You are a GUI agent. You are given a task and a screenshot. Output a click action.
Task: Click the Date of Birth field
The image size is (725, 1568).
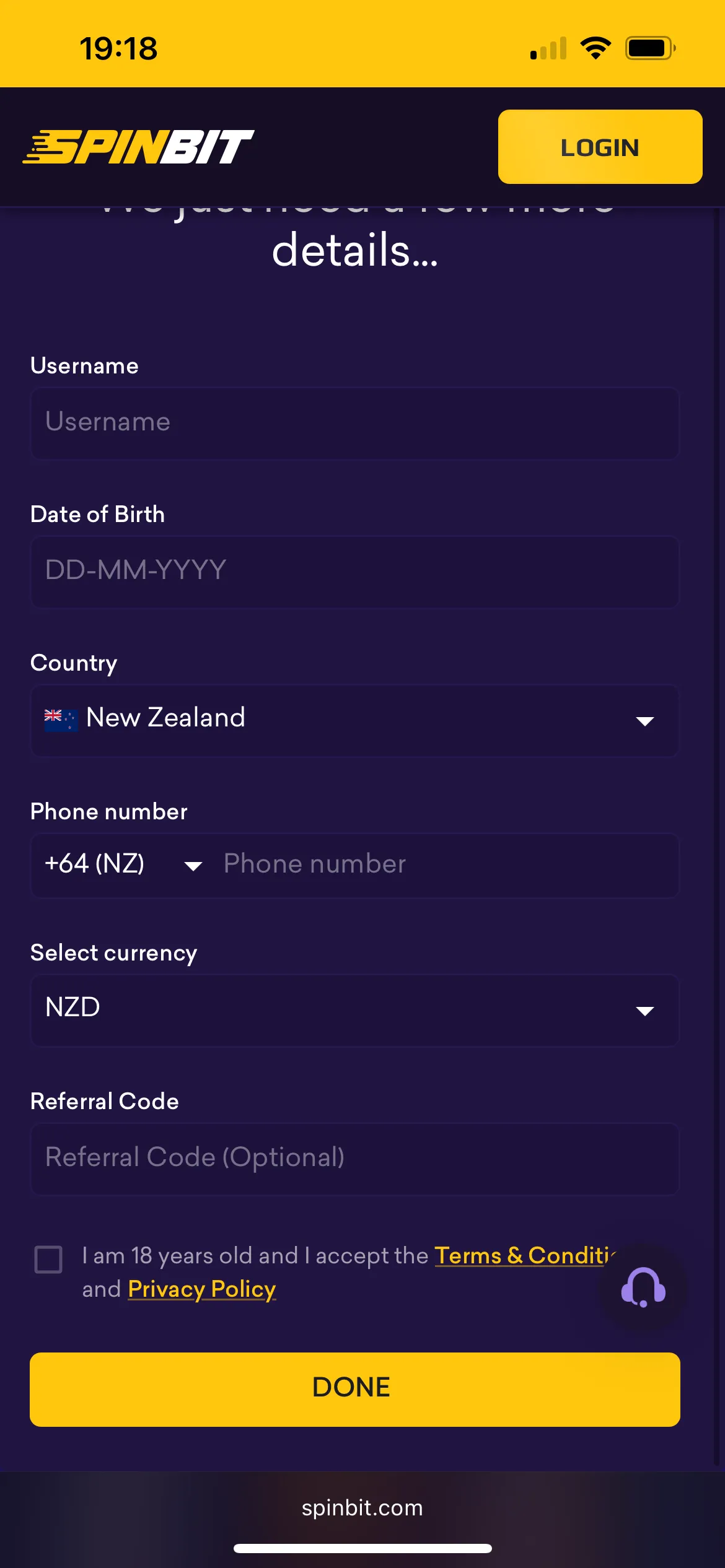click(354, 571)
